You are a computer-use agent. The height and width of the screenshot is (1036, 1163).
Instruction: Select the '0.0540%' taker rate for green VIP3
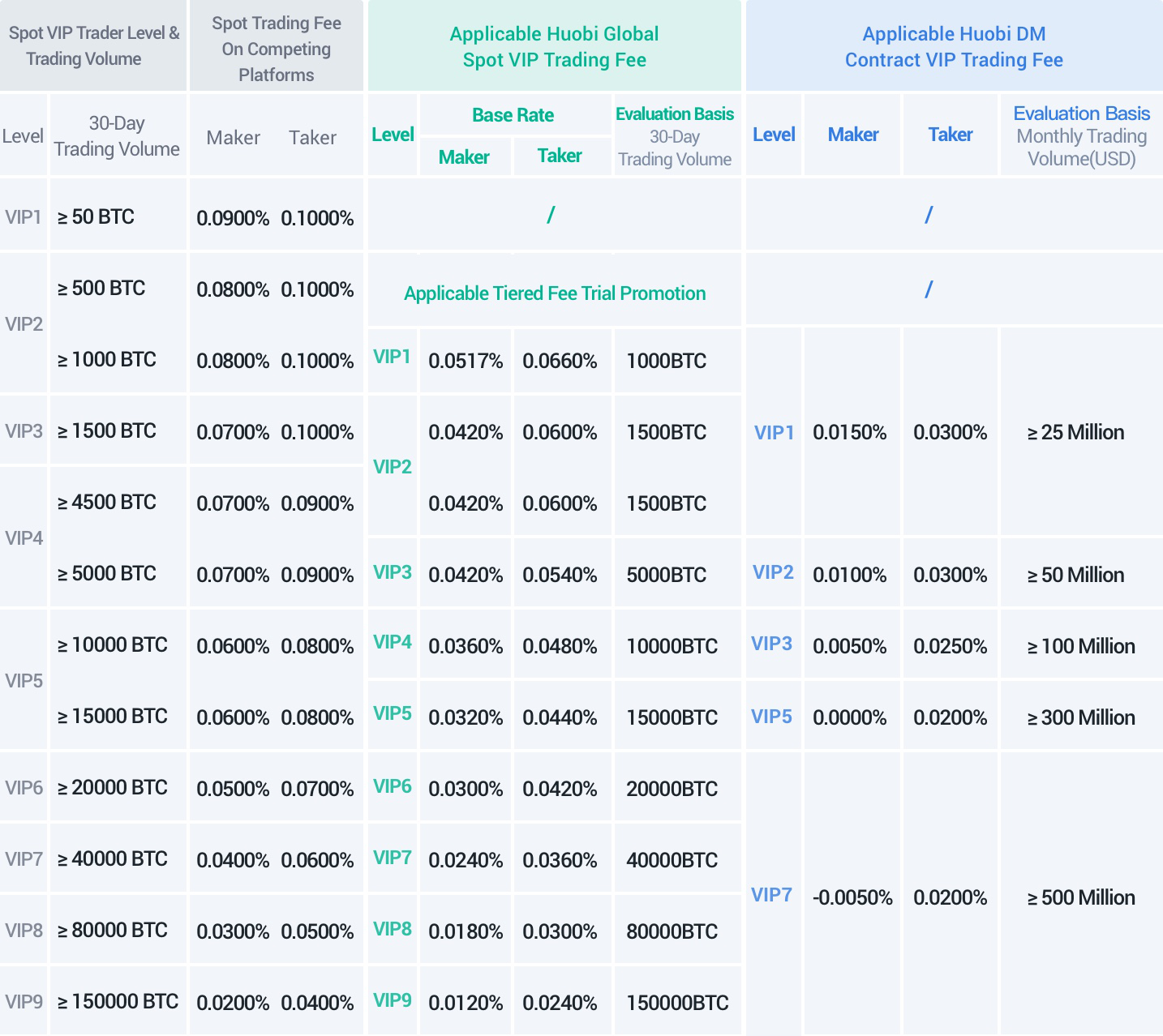pos(560,575)
